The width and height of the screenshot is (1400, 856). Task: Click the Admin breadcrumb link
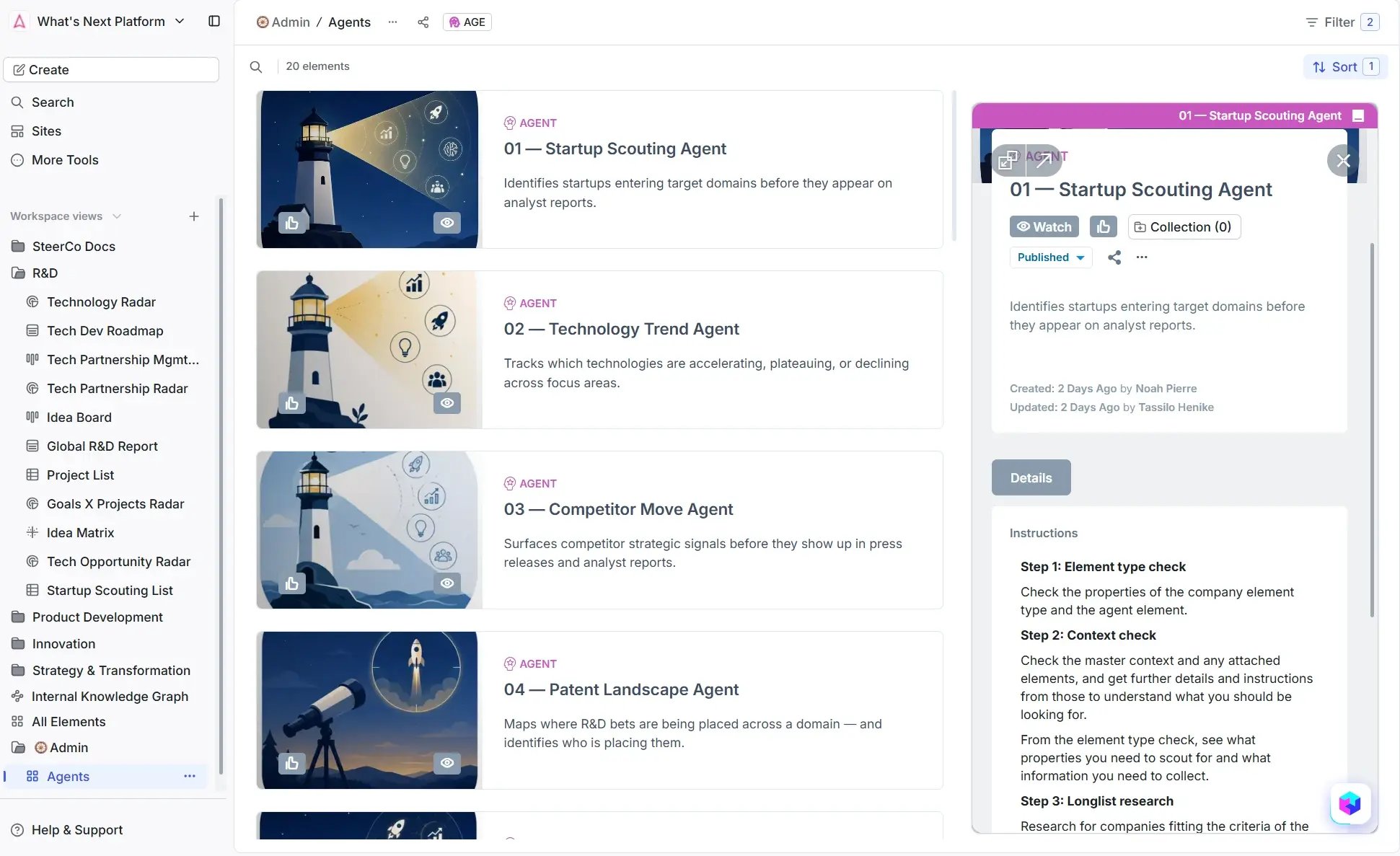(283, 22)
